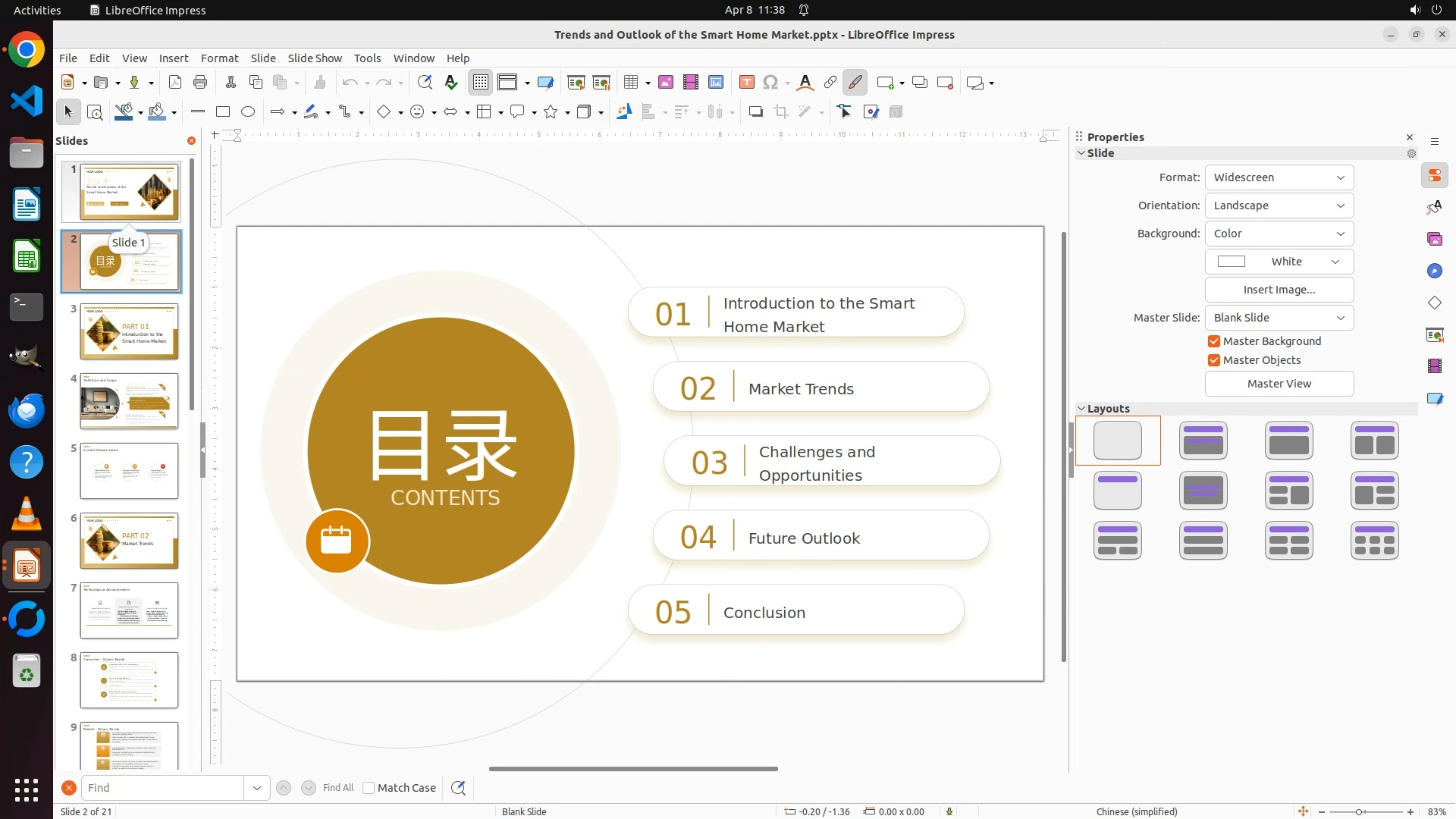The image size is (1456, 819).
Task: Open the Slide Show menu
Action: pos(315,58)
